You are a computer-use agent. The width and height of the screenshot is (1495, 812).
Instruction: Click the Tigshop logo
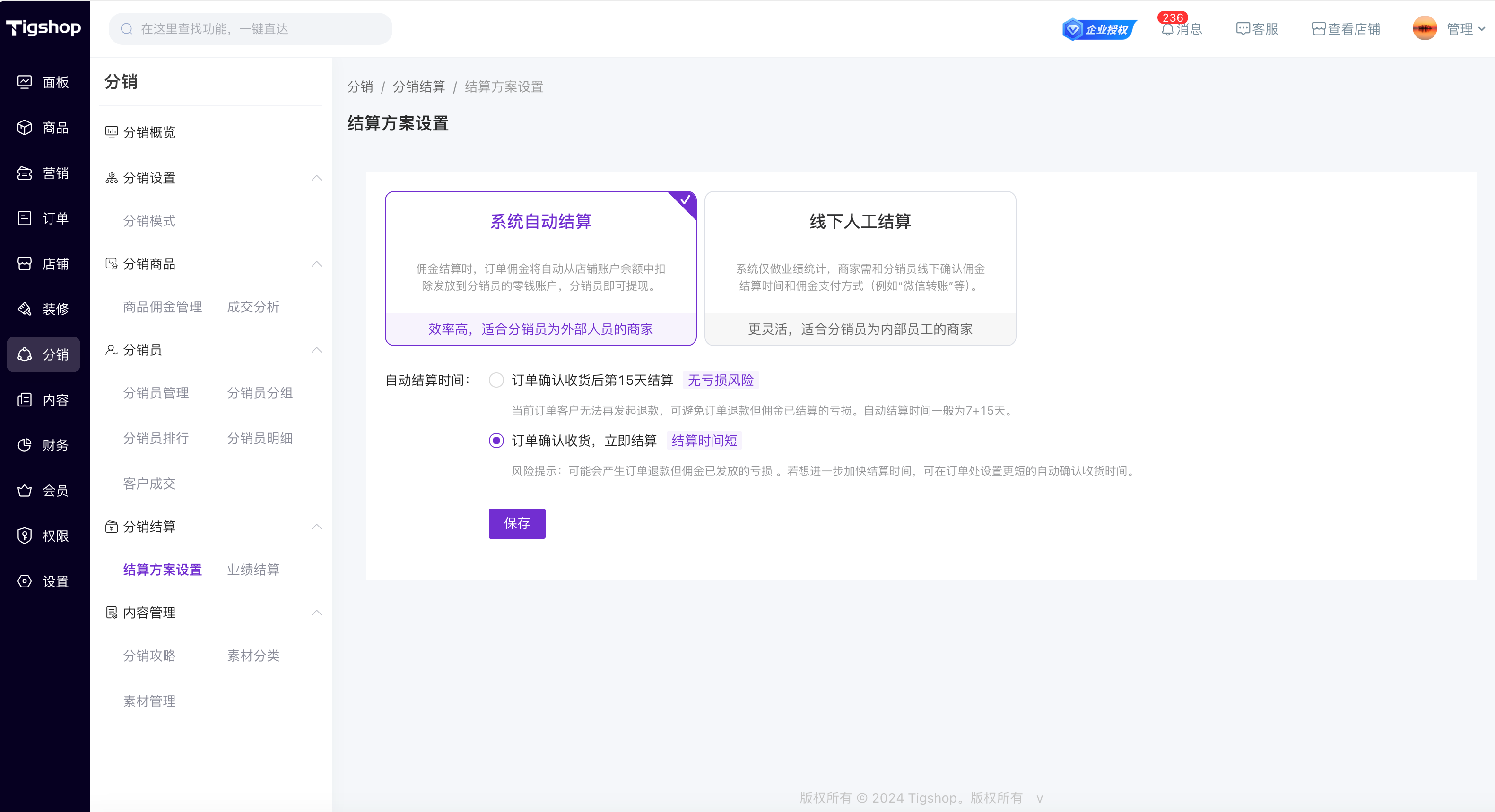[43, 28]
